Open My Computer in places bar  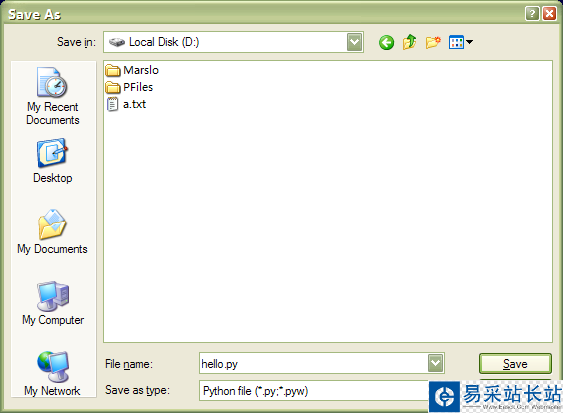(x=53, y=303)
